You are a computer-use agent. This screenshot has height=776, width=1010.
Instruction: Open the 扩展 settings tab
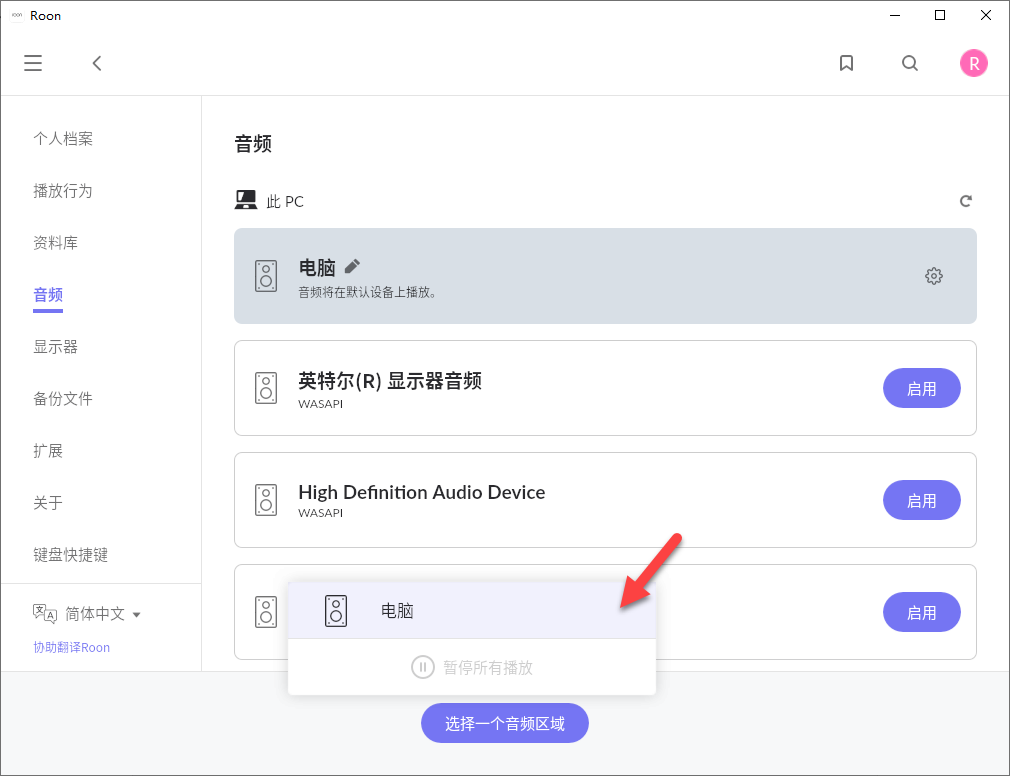[48, 451]
